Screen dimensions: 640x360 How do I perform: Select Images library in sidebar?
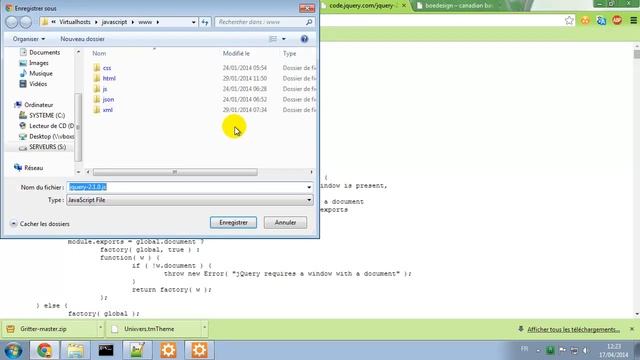coord(39,63)
